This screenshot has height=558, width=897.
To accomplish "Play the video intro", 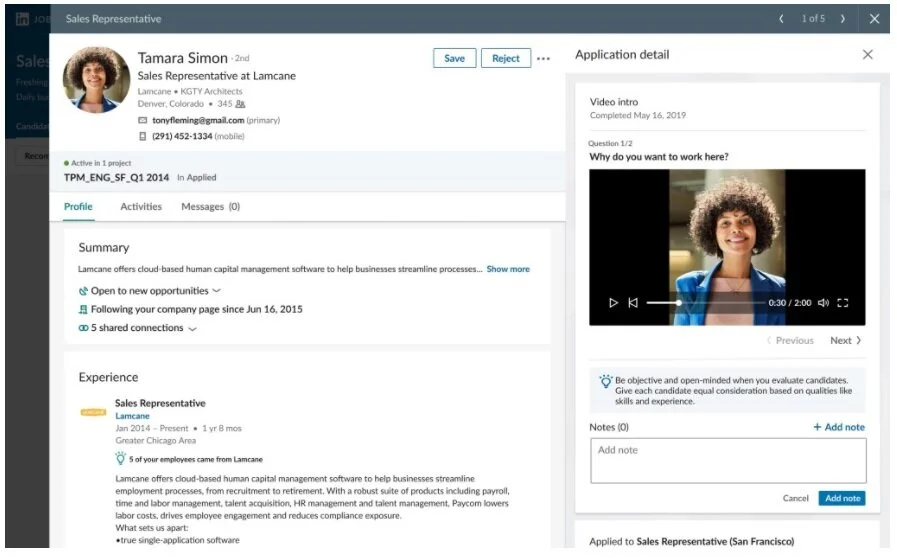I will click(613, 303).
